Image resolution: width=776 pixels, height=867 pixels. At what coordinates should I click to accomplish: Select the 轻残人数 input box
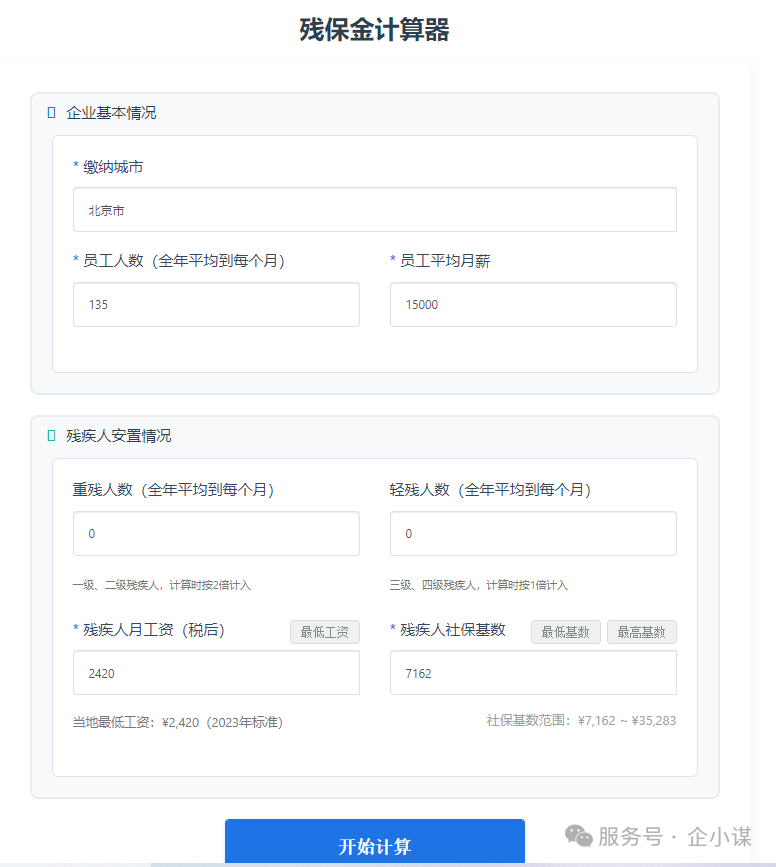click(532, 534)
